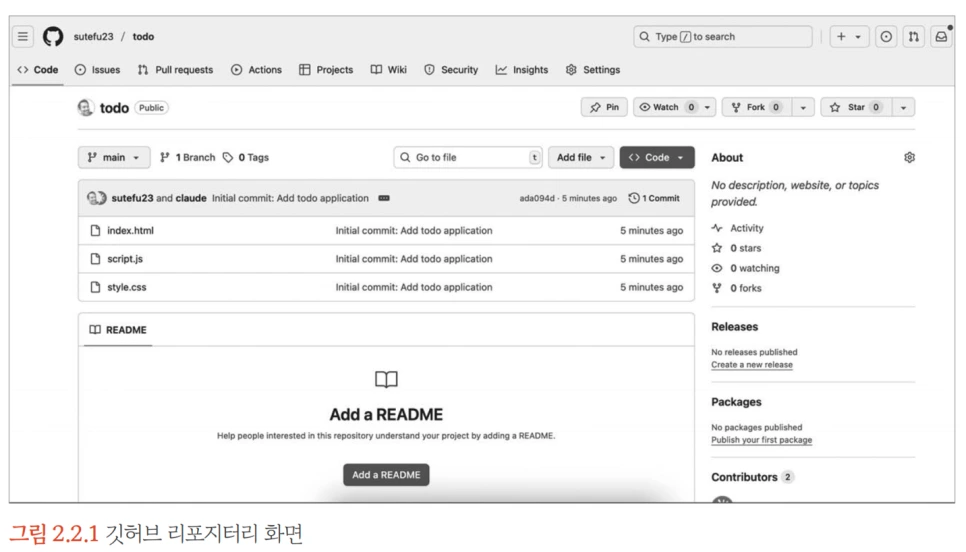This screenshot has height=552, width=966.
Task: Expand the Watch dropdown arrow
Action: [x=708, y=107]
